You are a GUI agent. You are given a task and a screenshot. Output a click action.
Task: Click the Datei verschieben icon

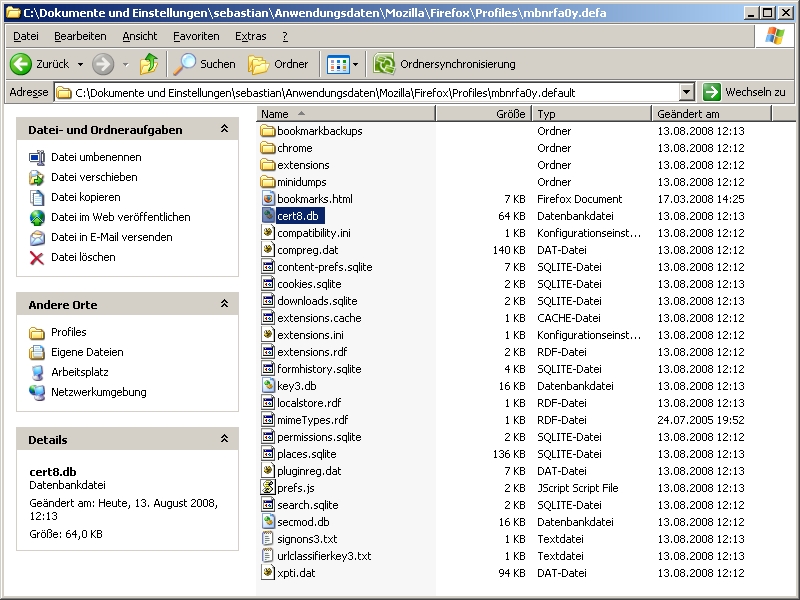[37, 178]
